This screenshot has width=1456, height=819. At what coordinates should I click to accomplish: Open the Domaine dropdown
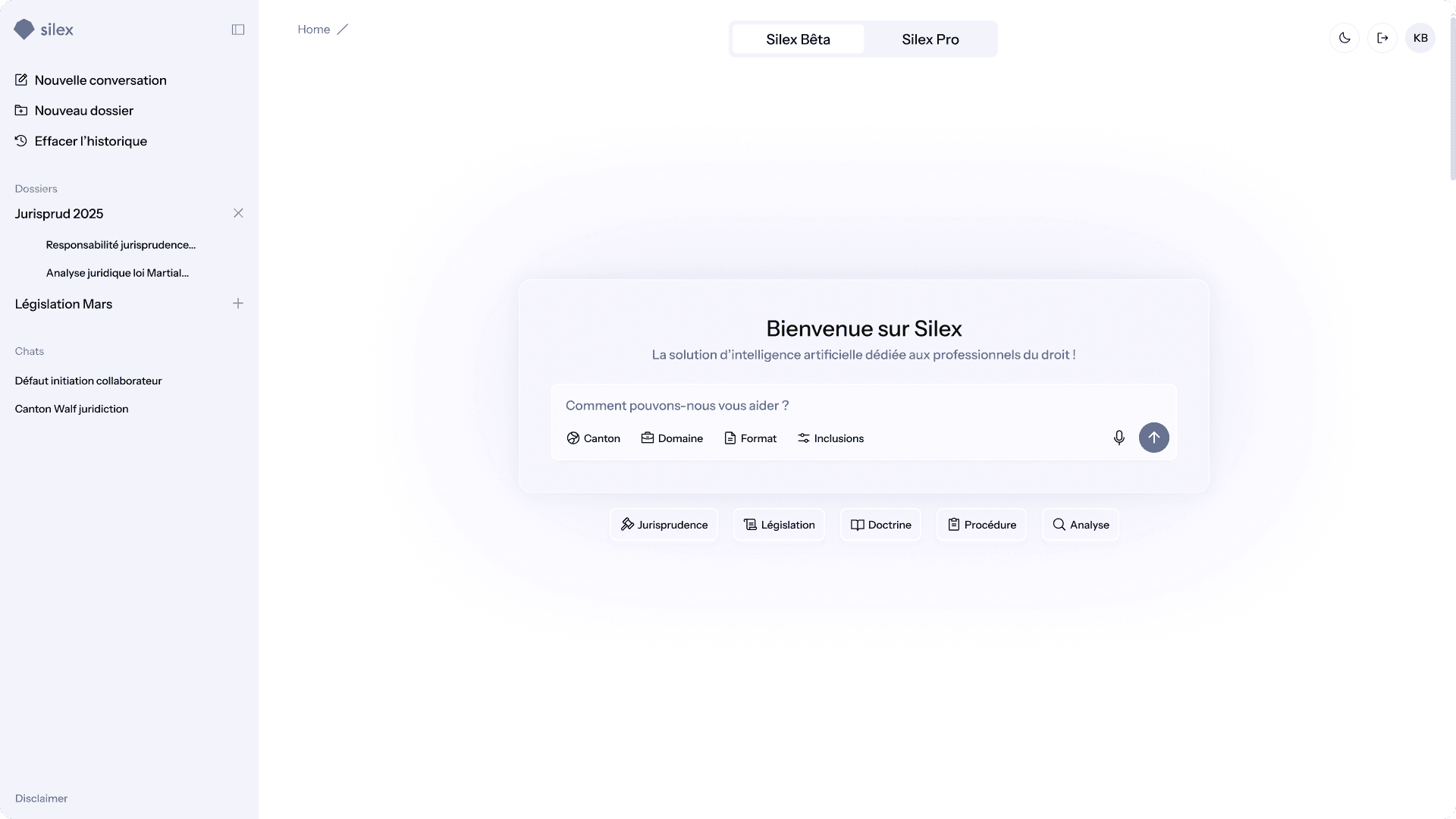tap(672, 438)
